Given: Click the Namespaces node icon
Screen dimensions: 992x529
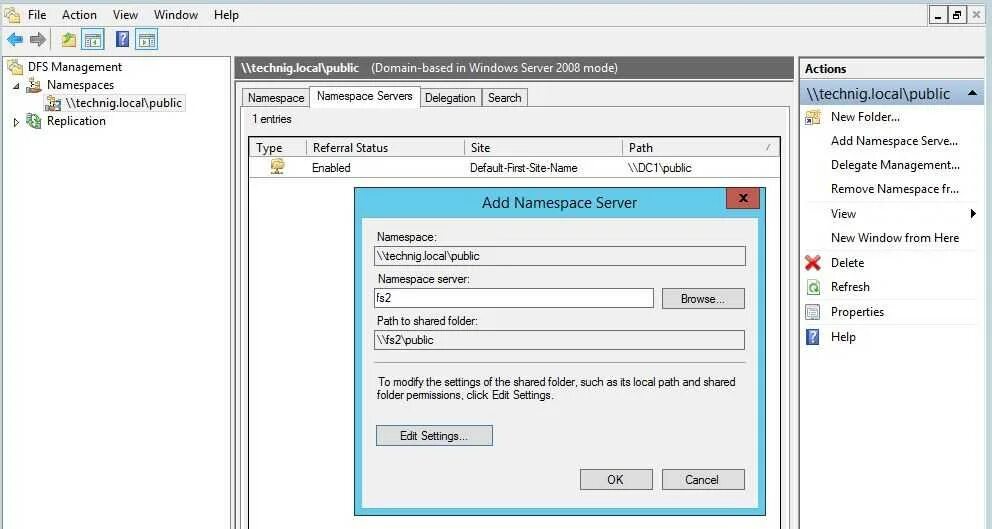Looking at the screenshot, I should [x=34, y=85].
